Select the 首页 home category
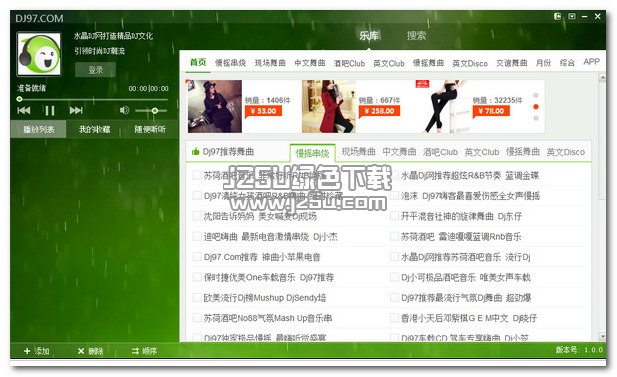 tap(198, 63)
